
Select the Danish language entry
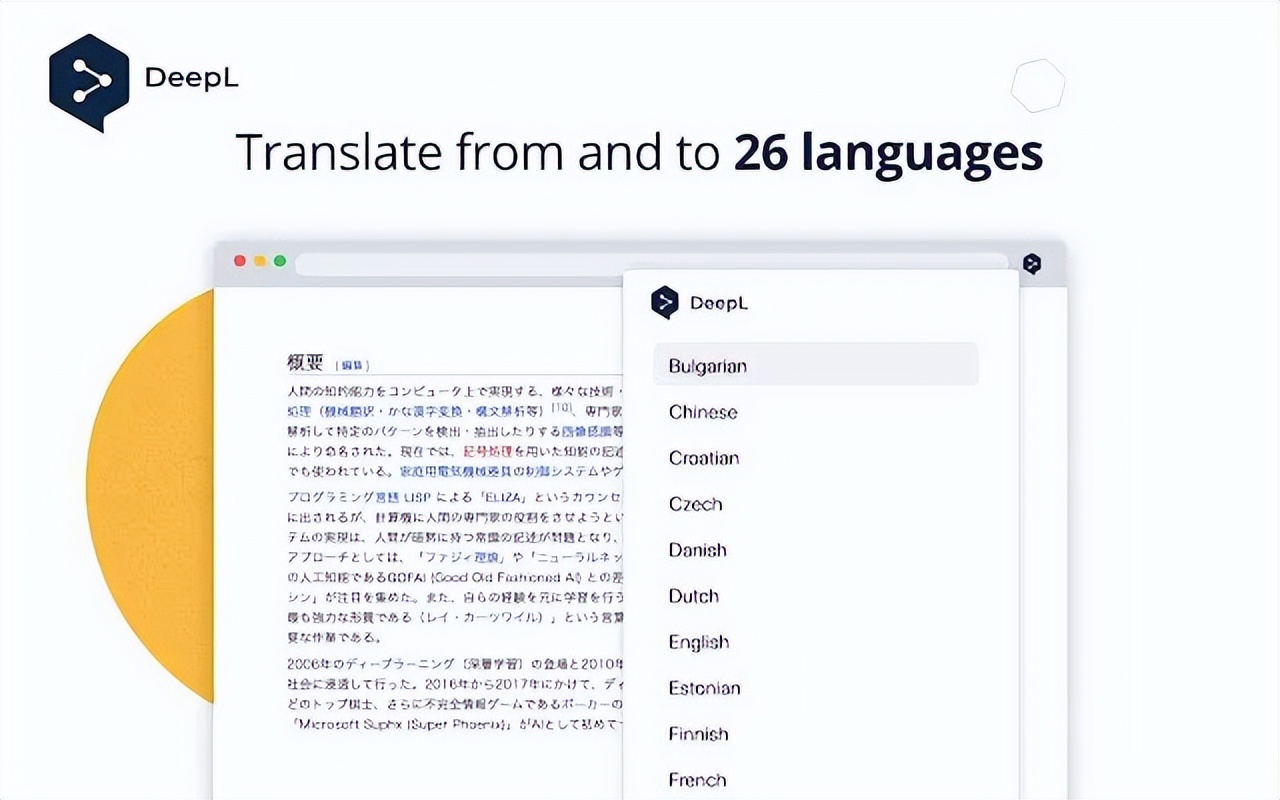point(697,550)
